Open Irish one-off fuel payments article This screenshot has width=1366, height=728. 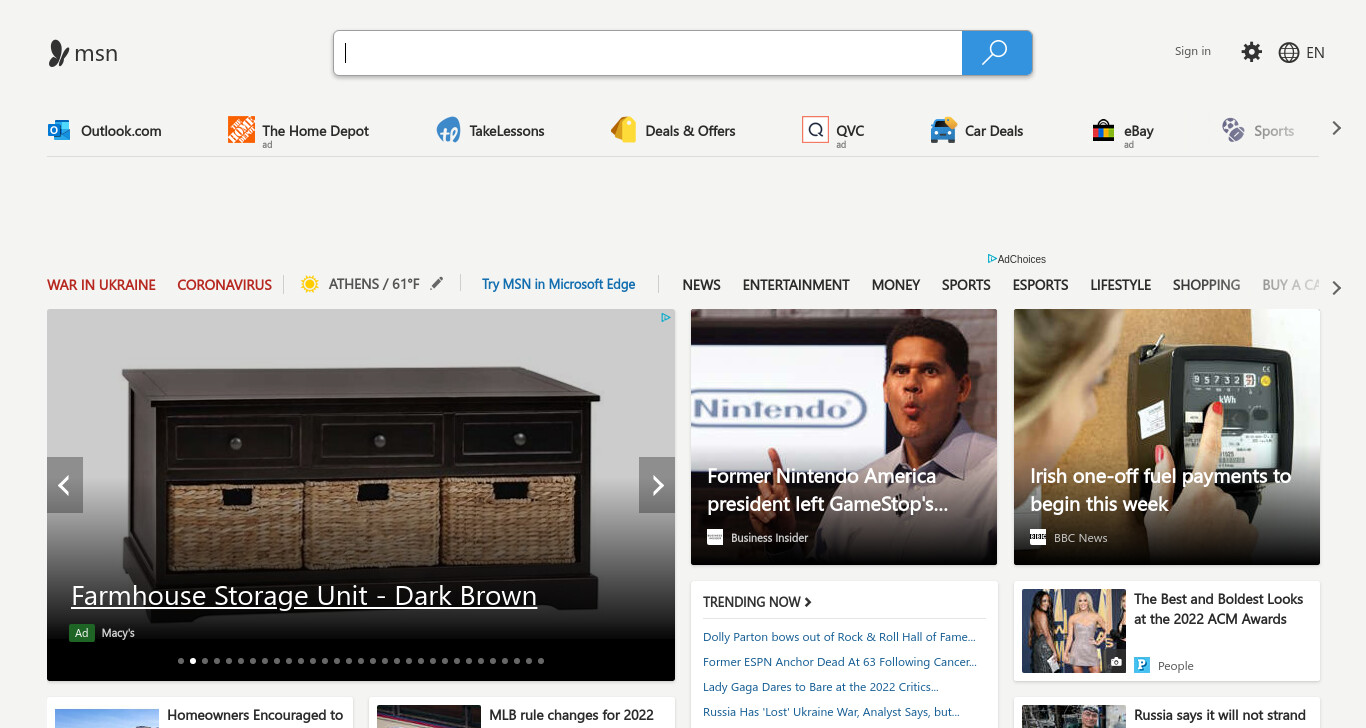[x=1167, y=437]
